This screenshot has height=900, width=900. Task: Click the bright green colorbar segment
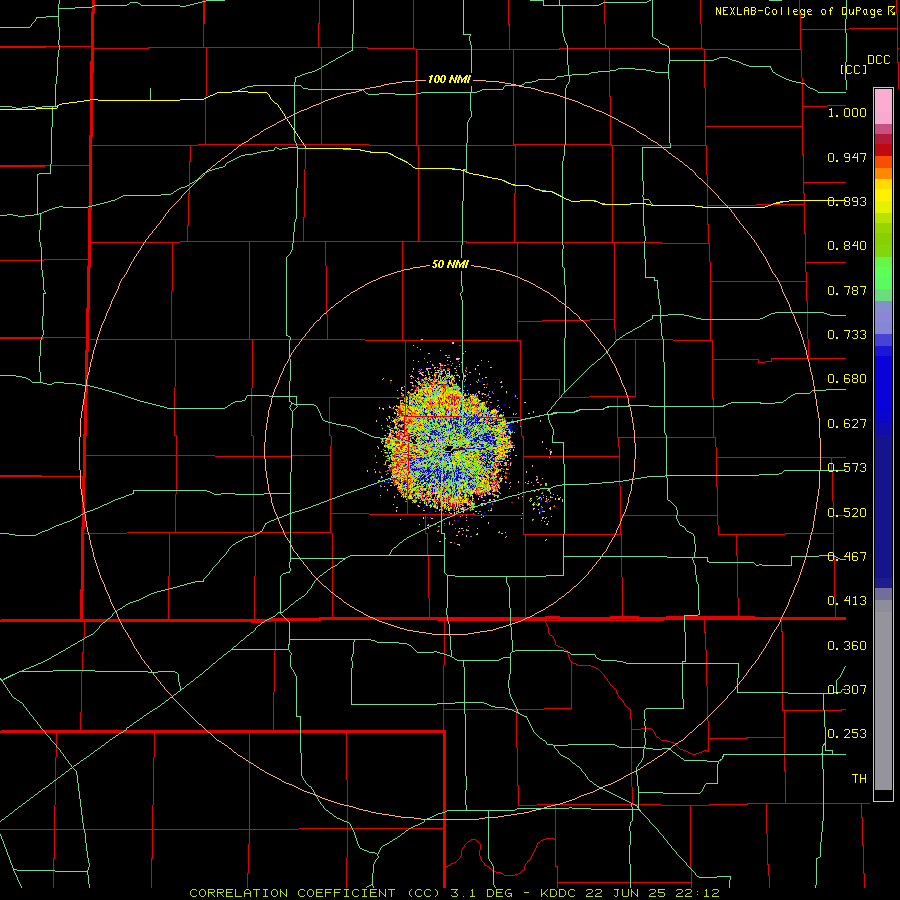point(883,273)
